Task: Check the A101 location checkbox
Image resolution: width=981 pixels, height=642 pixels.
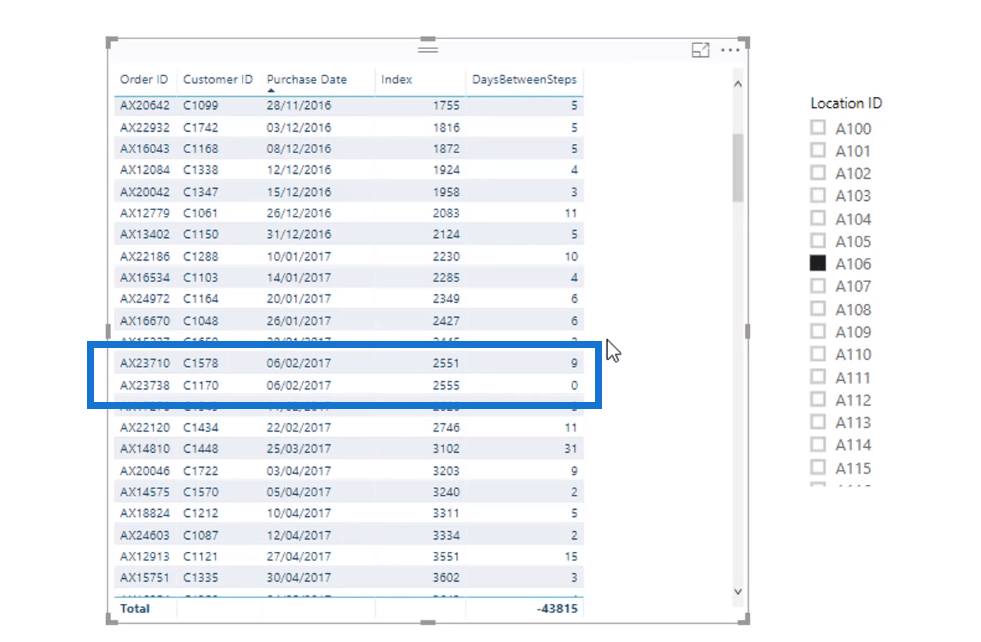Action: coord(818,150)
